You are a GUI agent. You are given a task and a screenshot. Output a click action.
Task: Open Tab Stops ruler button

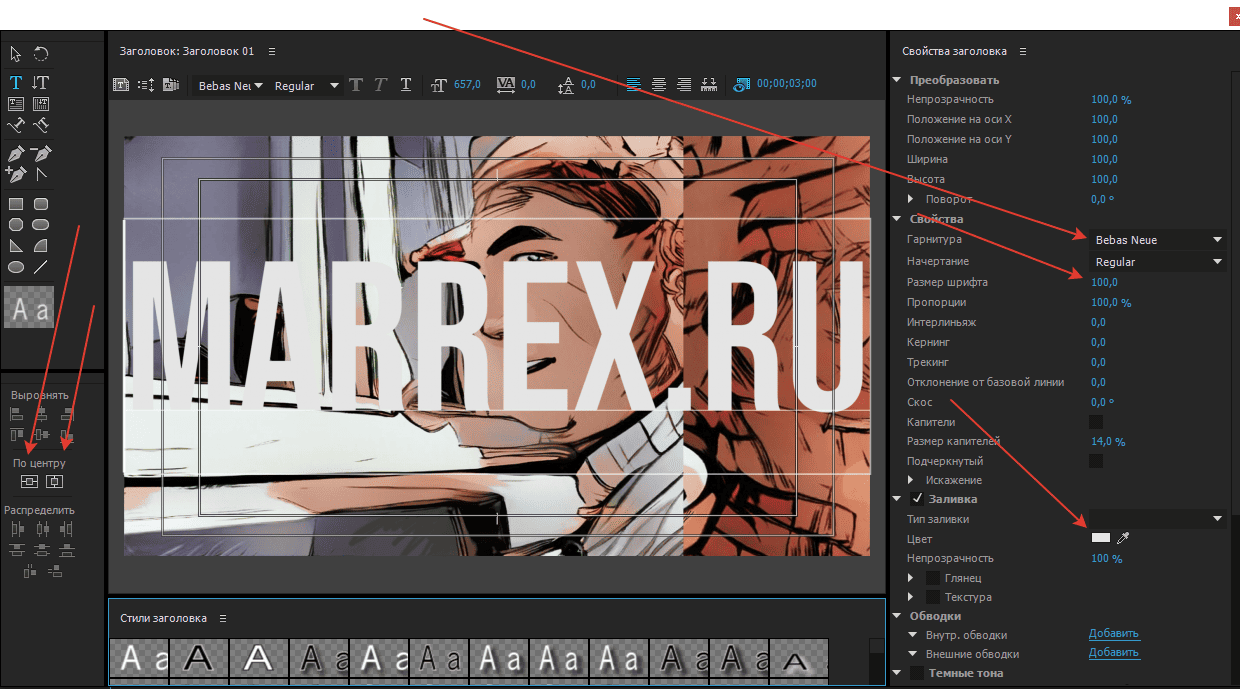click(710, 85)
